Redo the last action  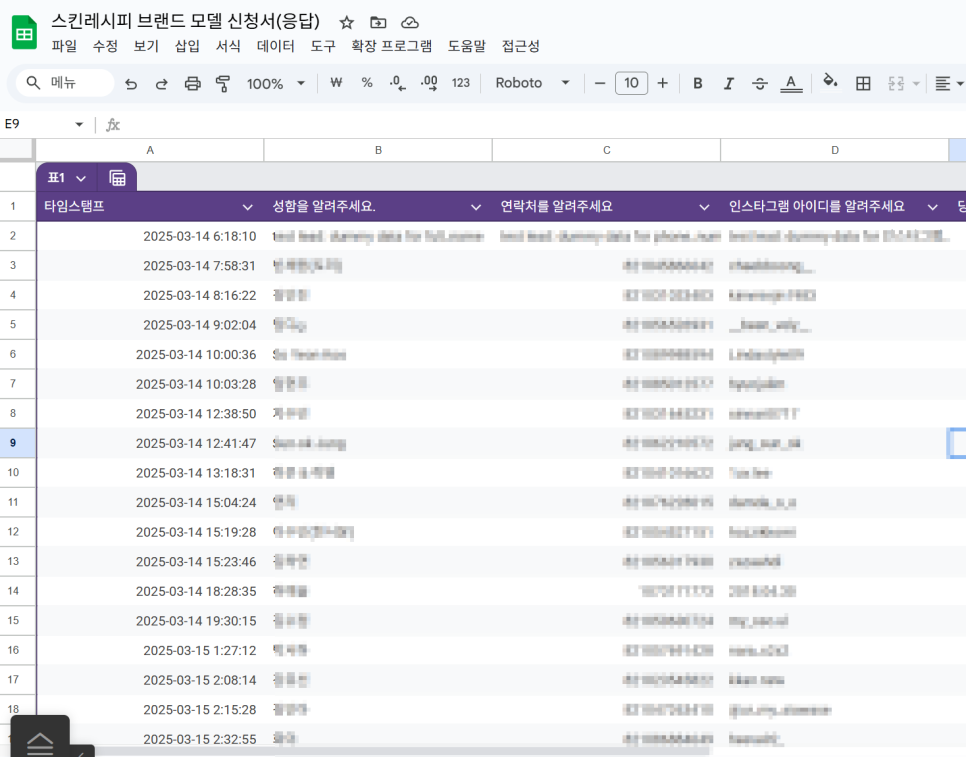pyautogui.click(x=161, y=83)
